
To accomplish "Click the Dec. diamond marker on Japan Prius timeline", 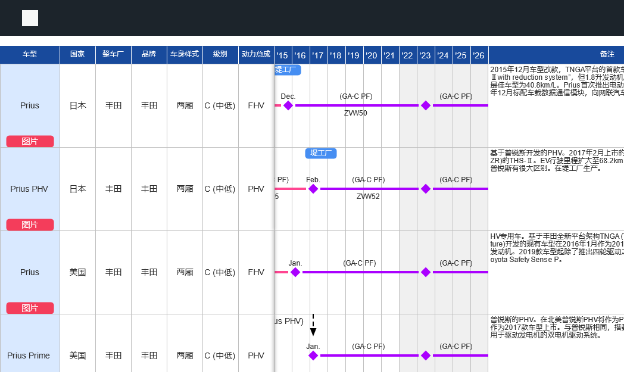I will point(288,105).
